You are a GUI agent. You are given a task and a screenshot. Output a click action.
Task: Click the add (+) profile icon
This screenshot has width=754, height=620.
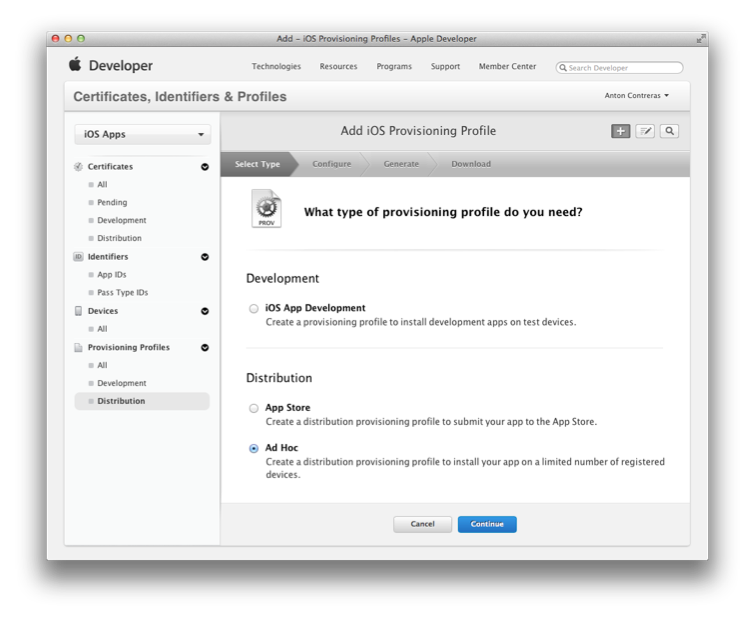click(621, 131)
